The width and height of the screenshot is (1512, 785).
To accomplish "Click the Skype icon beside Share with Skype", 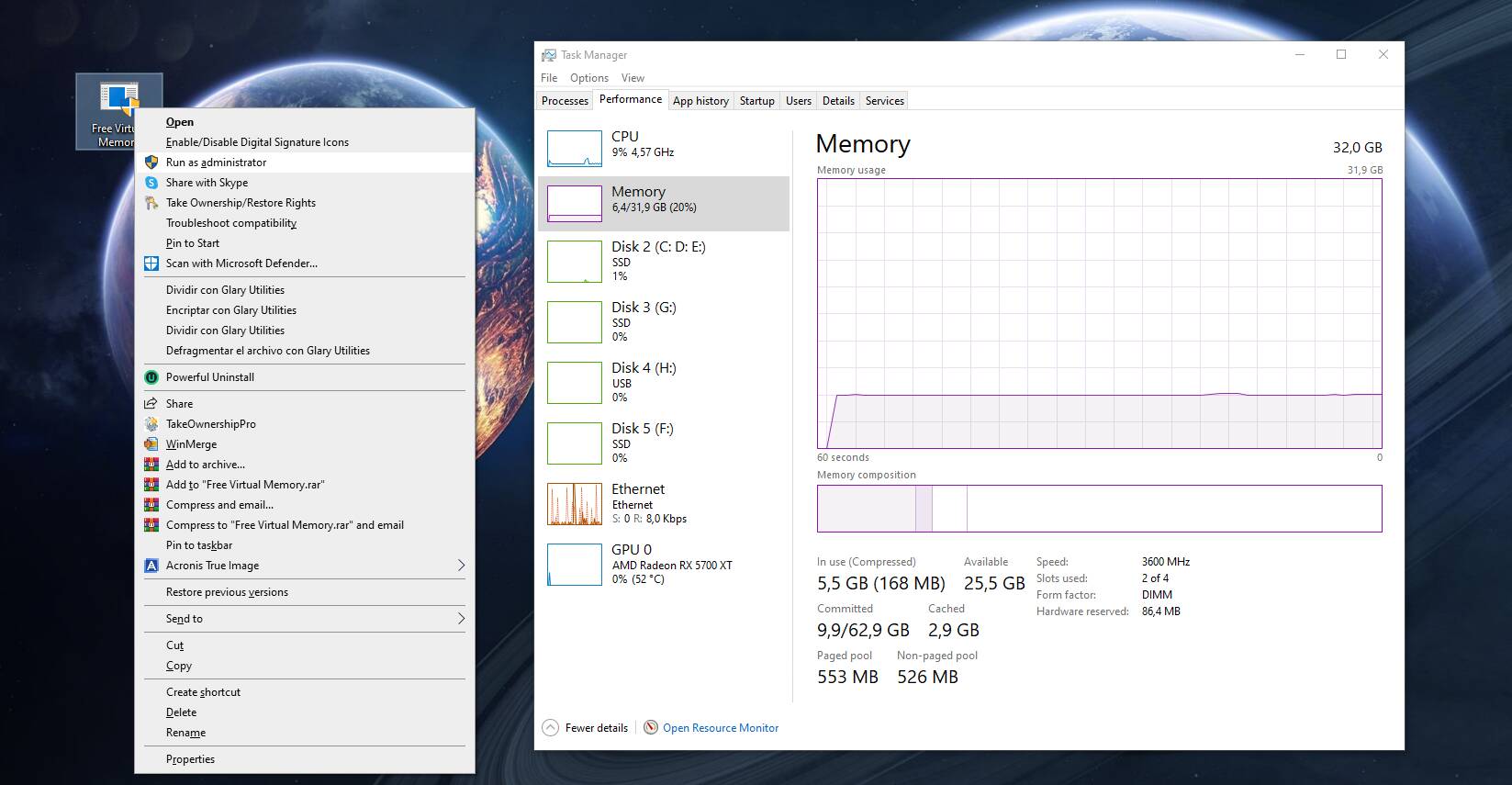I will pos(151,183).
